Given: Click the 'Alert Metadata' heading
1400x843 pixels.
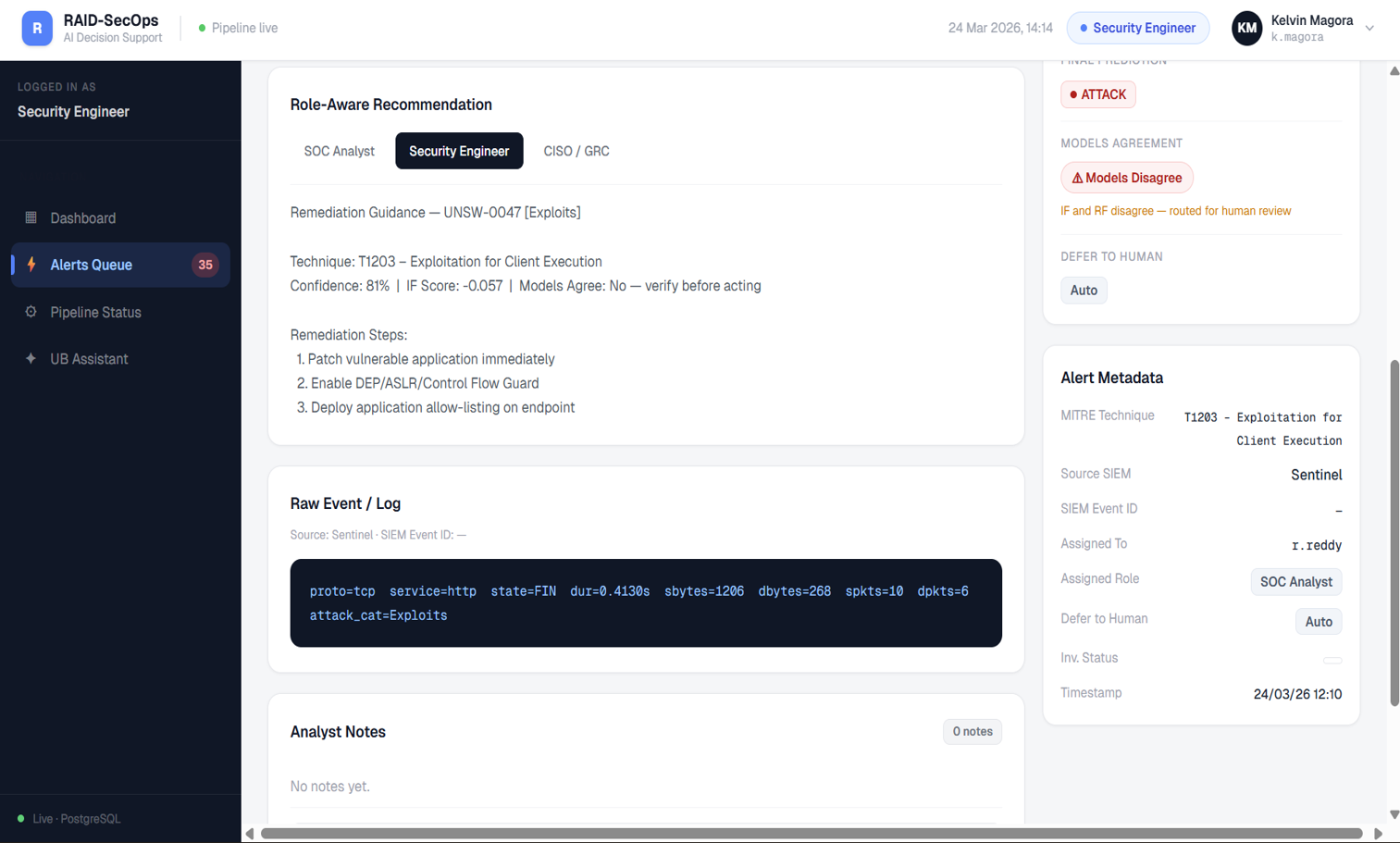Looking at the screenshot, I should click(1111, 378).
